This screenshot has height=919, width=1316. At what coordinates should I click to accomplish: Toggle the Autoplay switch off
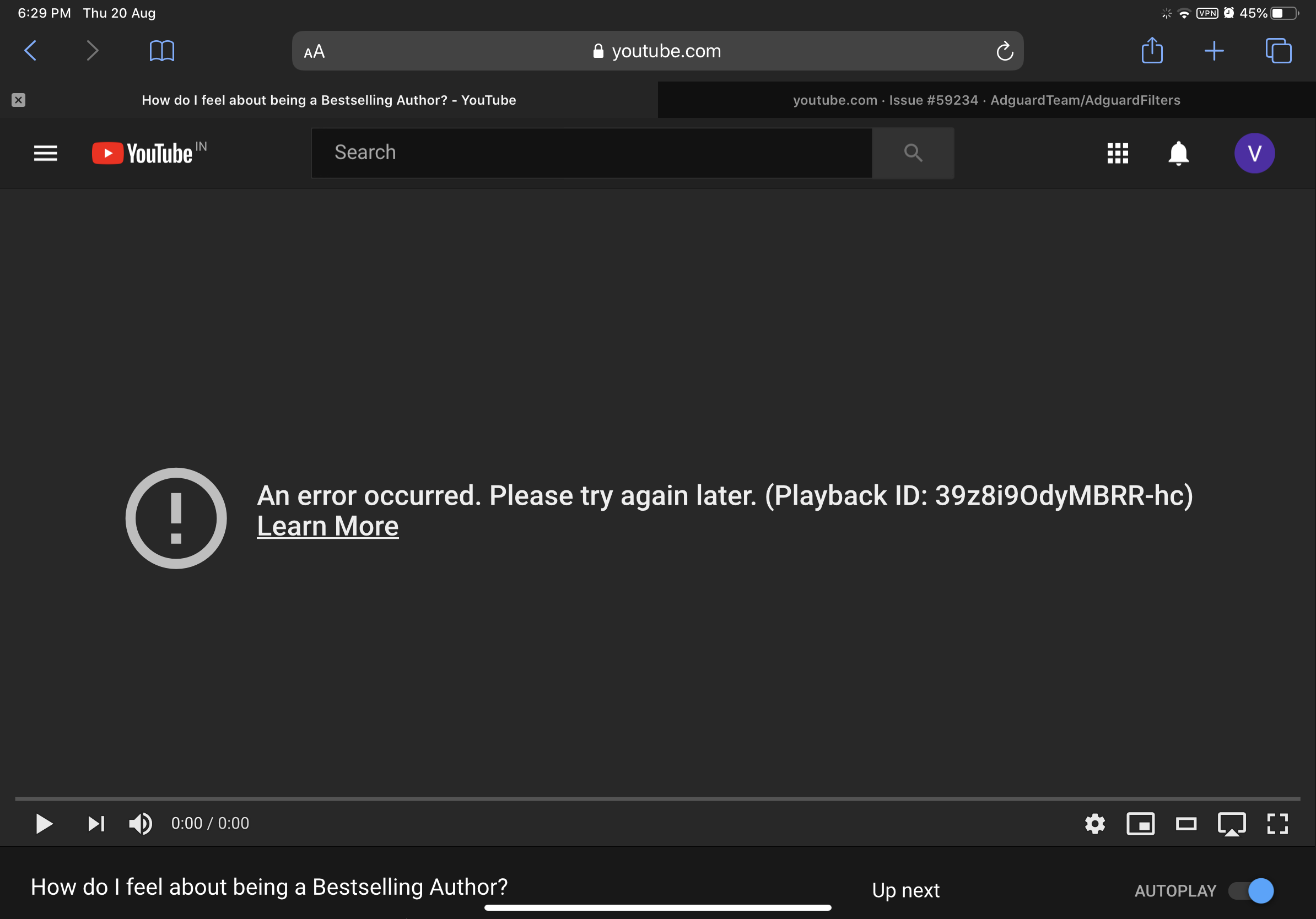[1250, 890]
